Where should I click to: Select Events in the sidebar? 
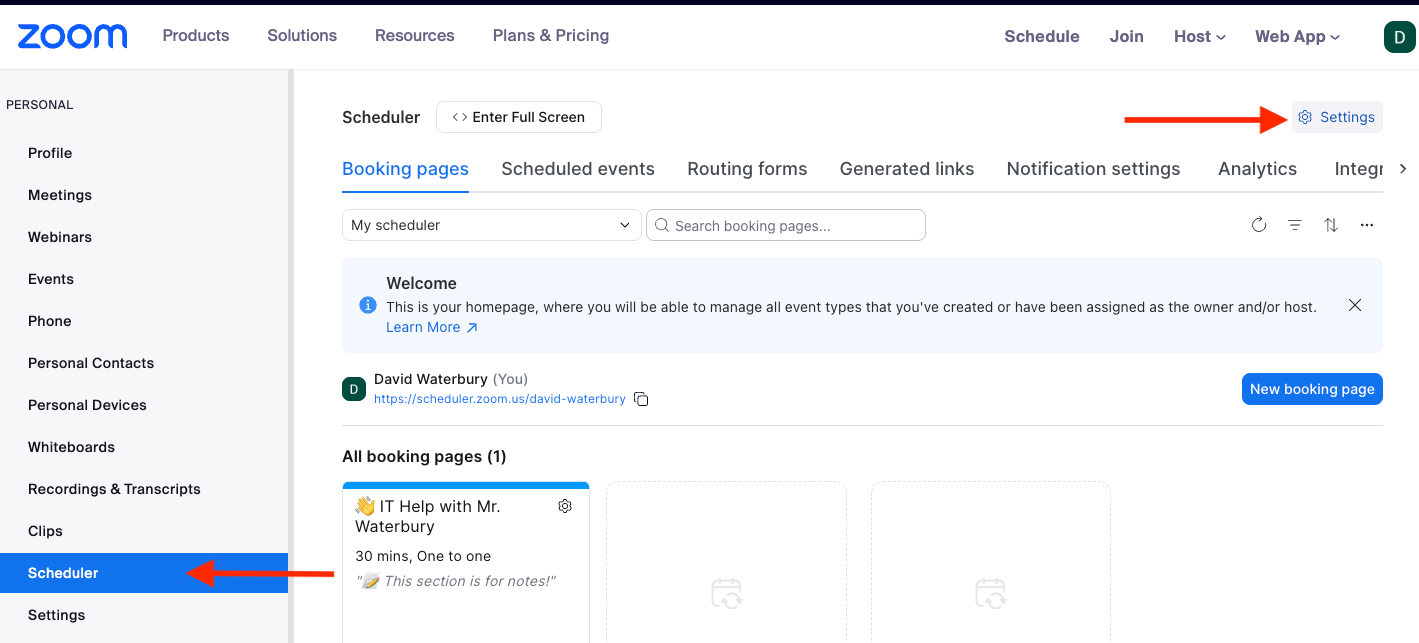pos(51,279)
